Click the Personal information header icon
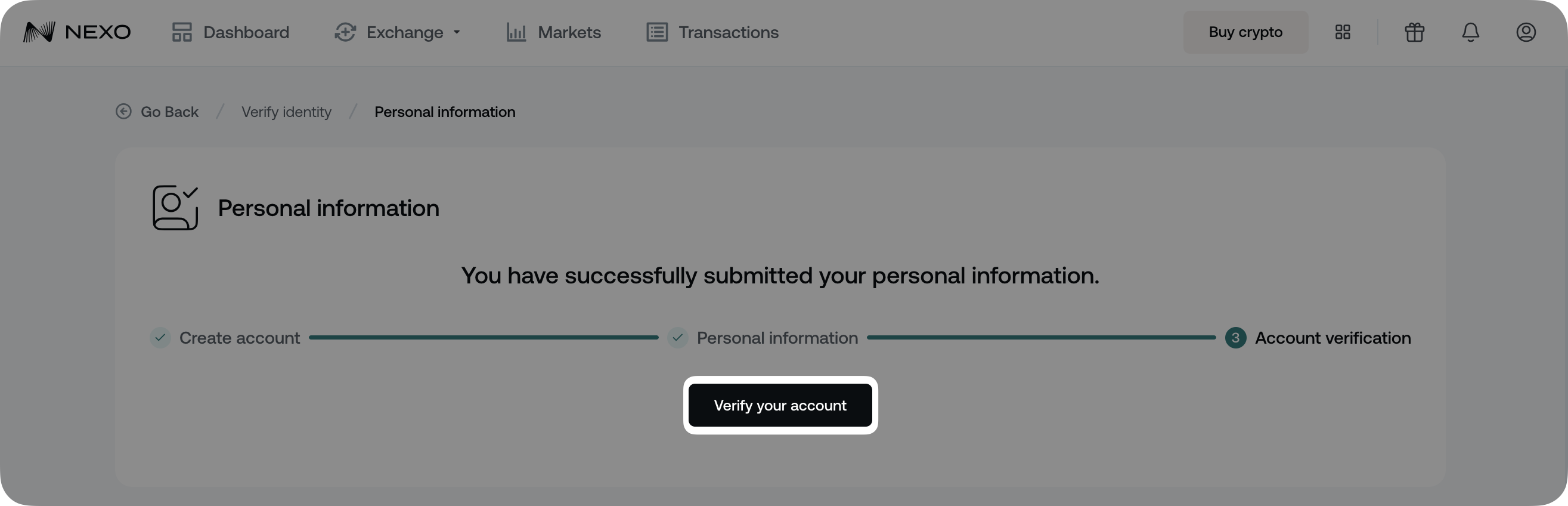This screenshot has width=1568, height=506. (x=175, y=207)
